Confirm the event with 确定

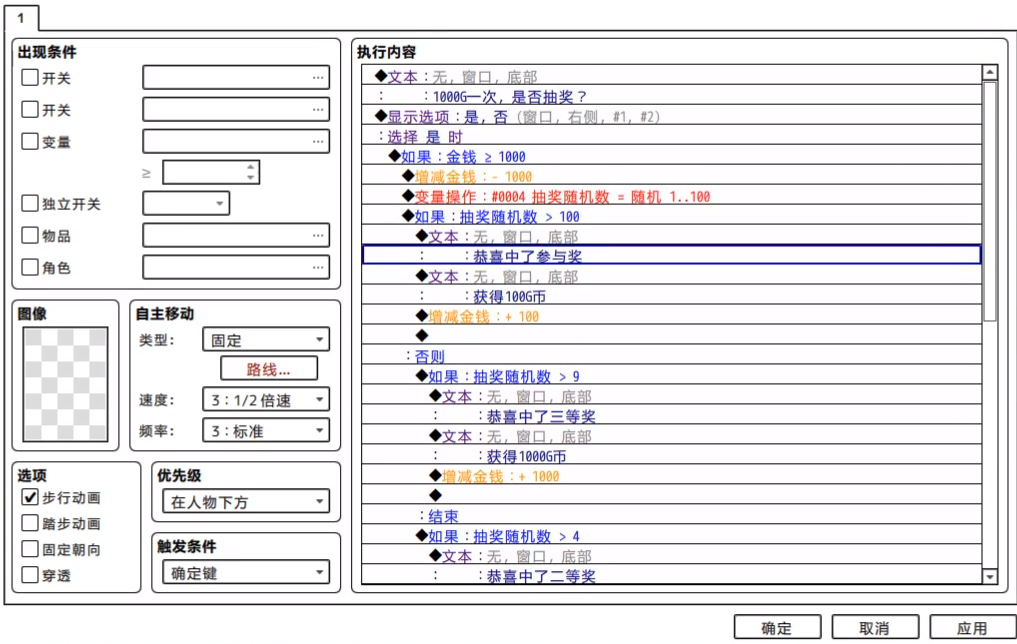tap(777, 628)
